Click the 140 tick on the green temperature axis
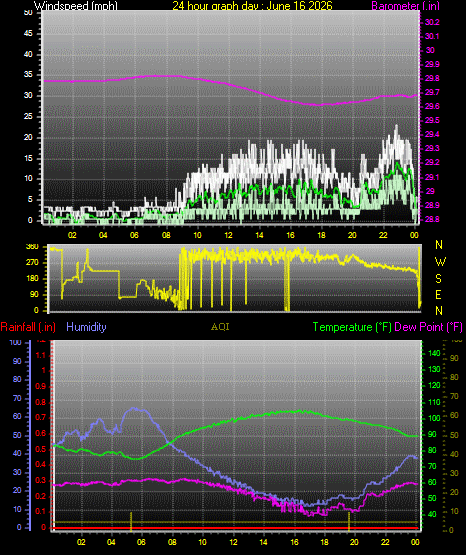This screenshot has height=555, width=466. point(434,353)
